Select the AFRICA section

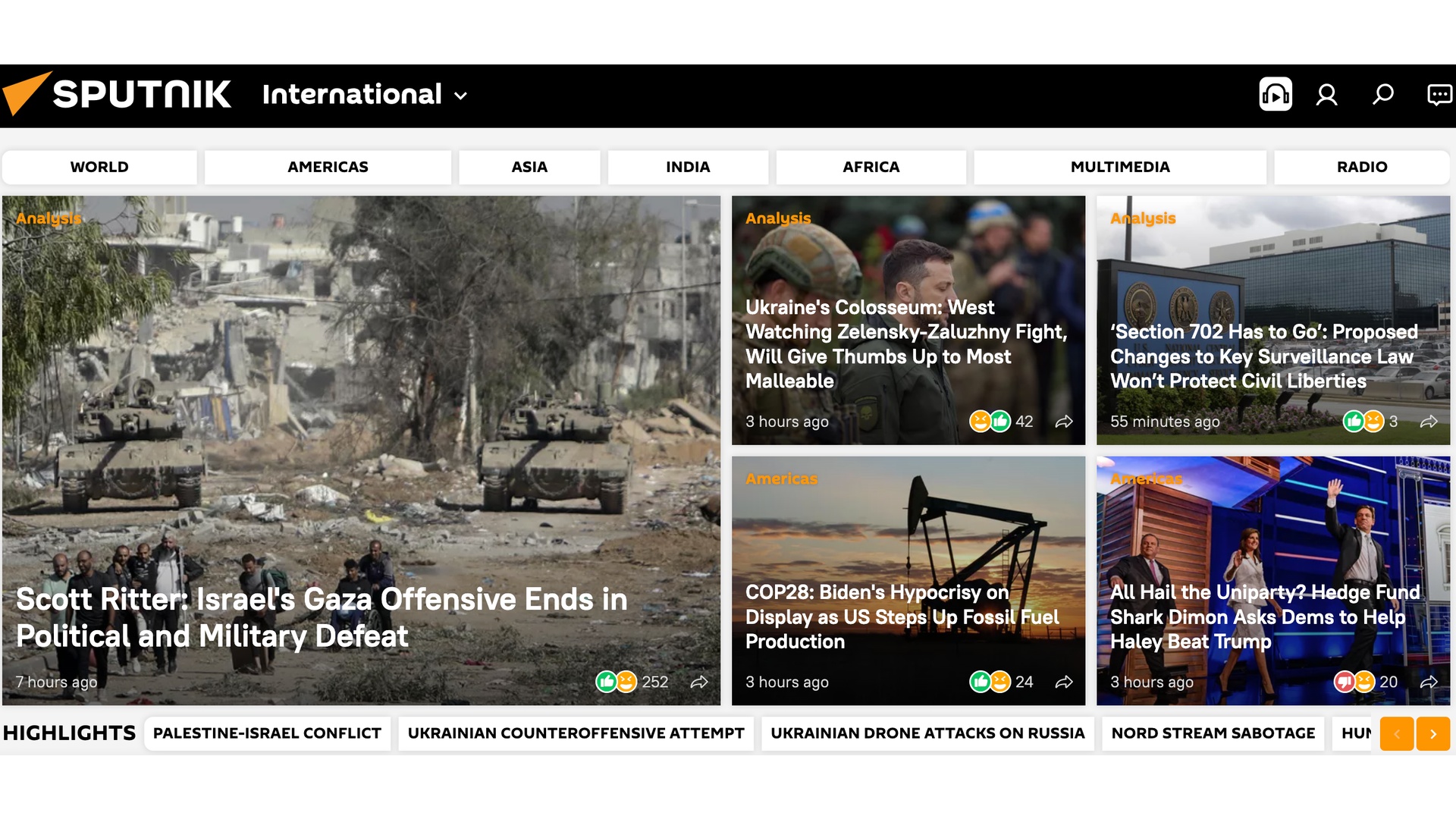coord(871,167)
